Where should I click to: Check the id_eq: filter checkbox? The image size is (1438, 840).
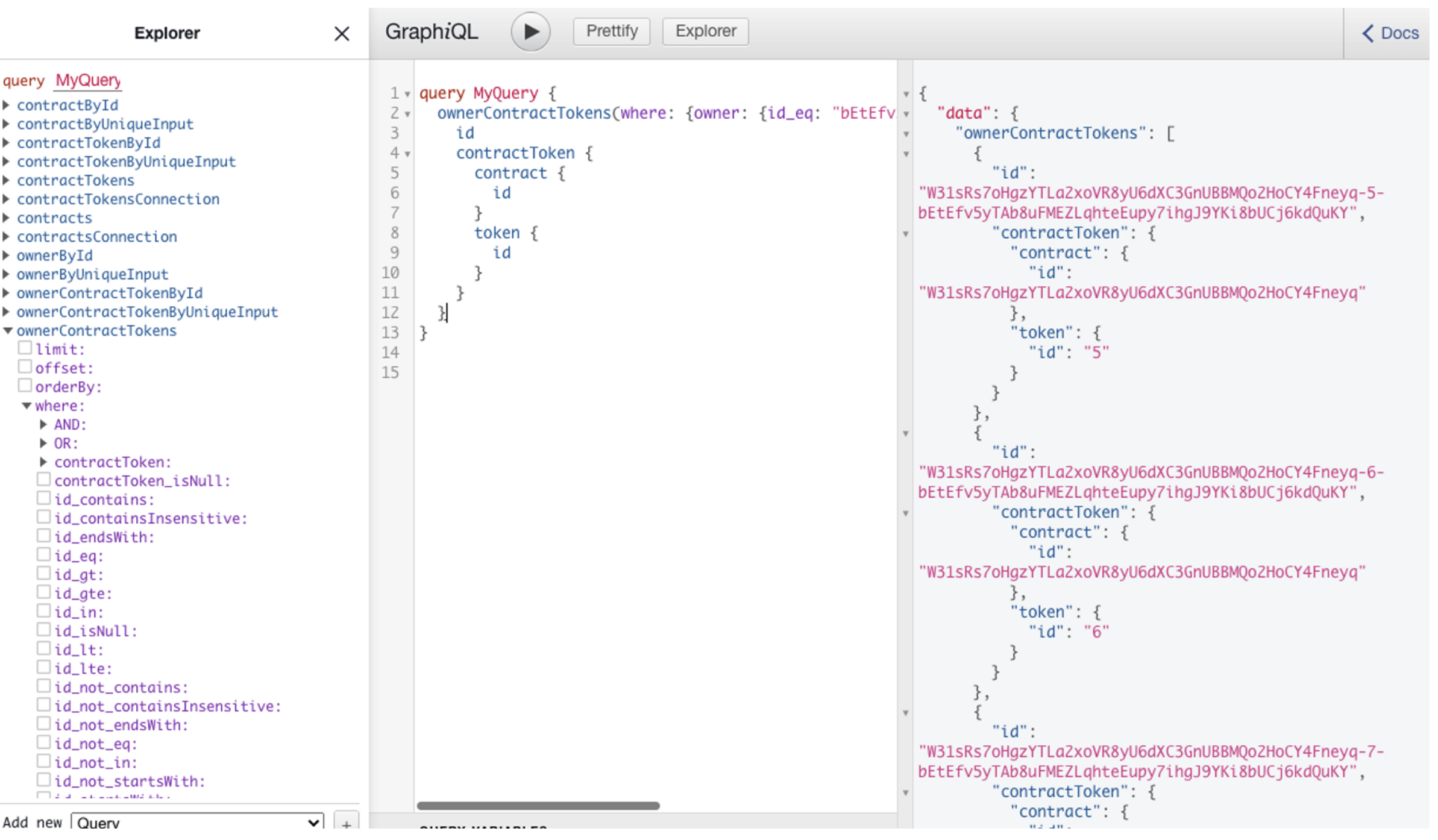pos(43,555)
